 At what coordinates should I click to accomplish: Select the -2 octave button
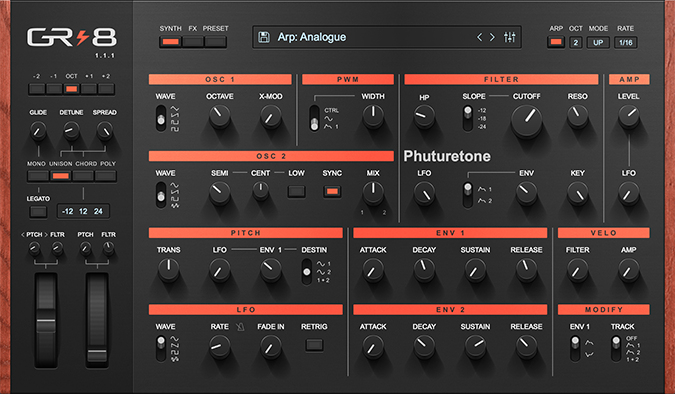click(37, 89)
